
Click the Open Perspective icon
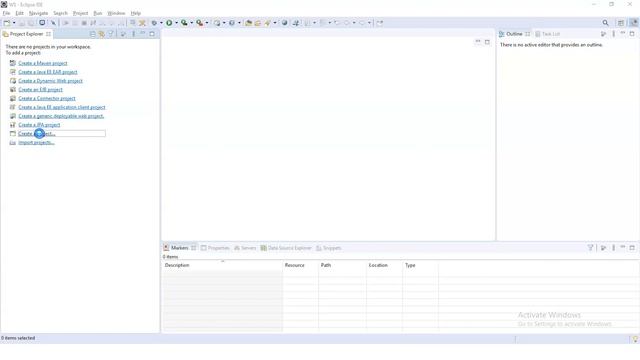pos(621,23)
